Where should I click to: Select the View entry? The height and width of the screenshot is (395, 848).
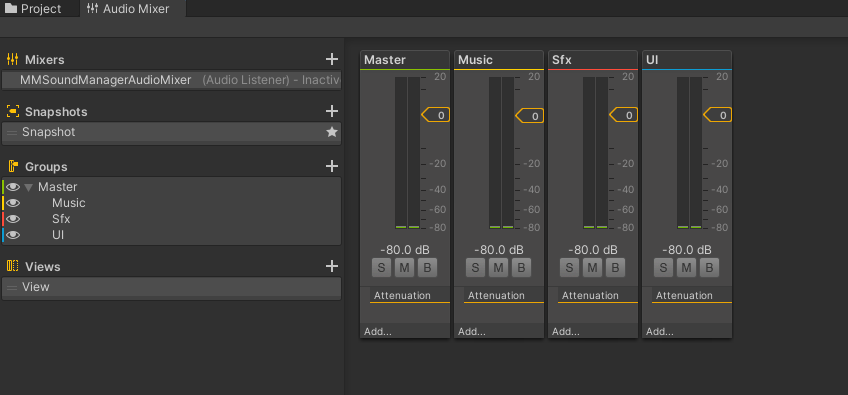click(x=171, y=287)
